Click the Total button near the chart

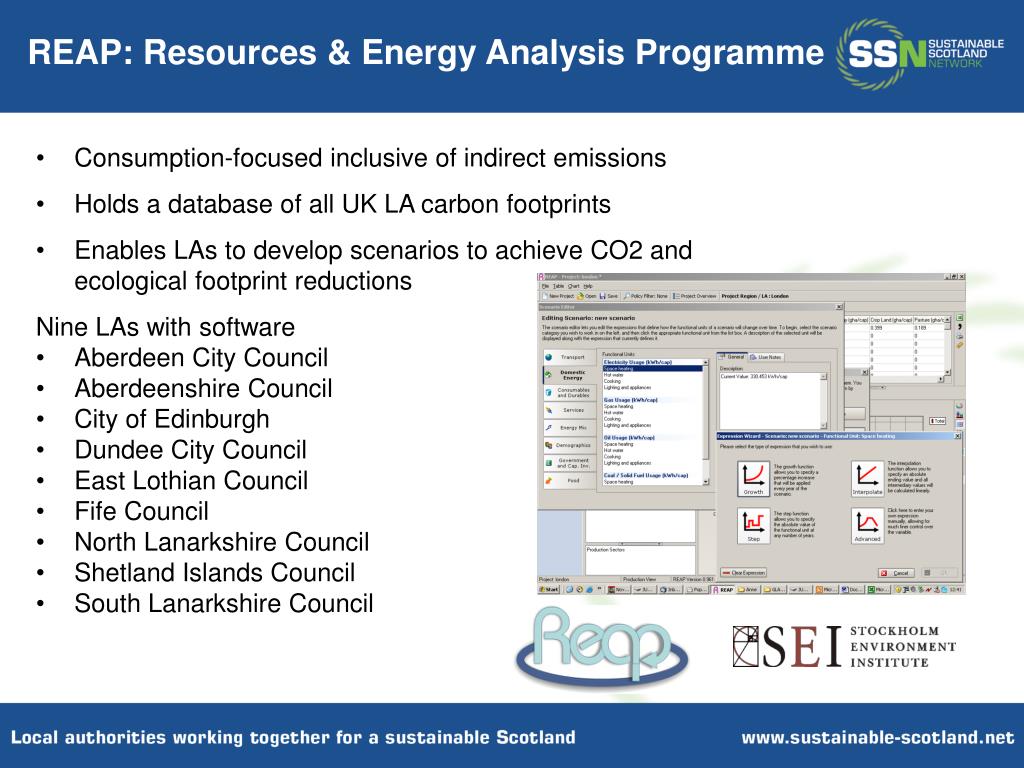pyautogui.click(x=938, y=421)
